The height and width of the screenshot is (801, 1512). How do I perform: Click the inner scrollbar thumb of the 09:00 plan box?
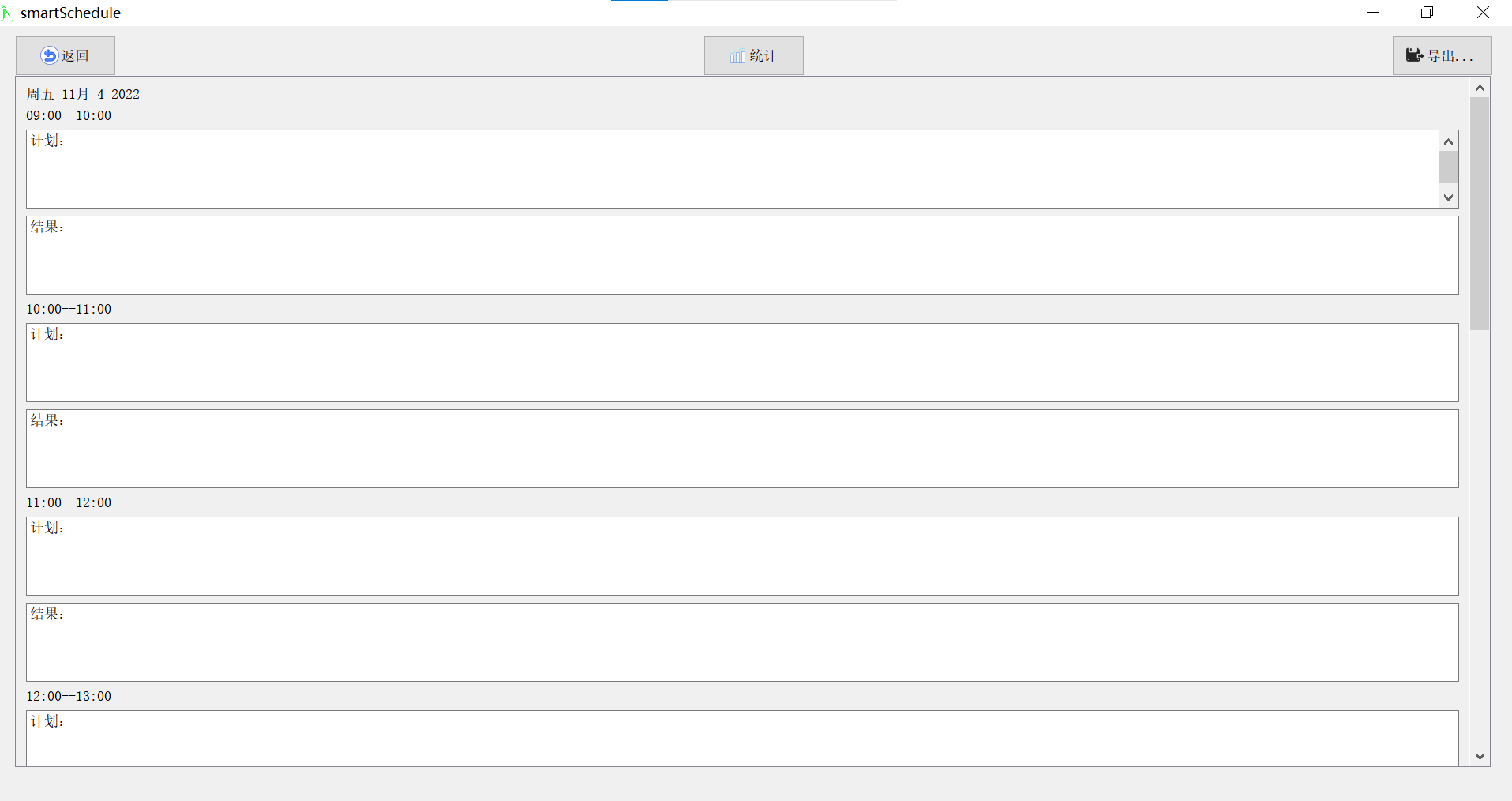pos(1447,167)
